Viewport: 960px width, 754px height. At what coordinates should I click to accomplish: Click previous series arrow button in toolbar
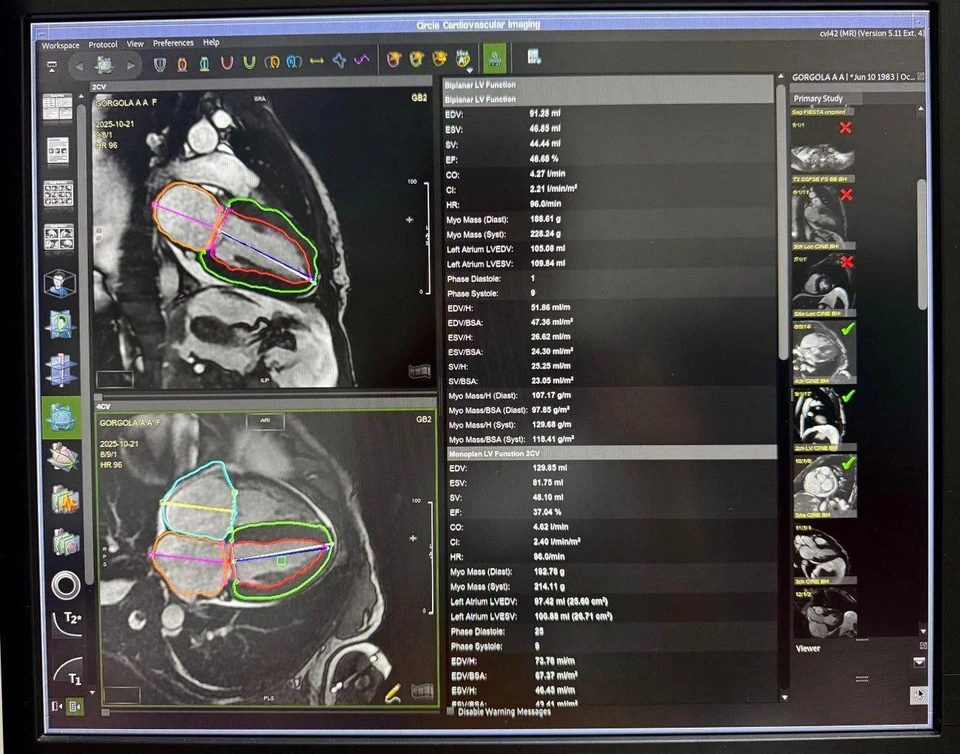click(x=78, y=65)
